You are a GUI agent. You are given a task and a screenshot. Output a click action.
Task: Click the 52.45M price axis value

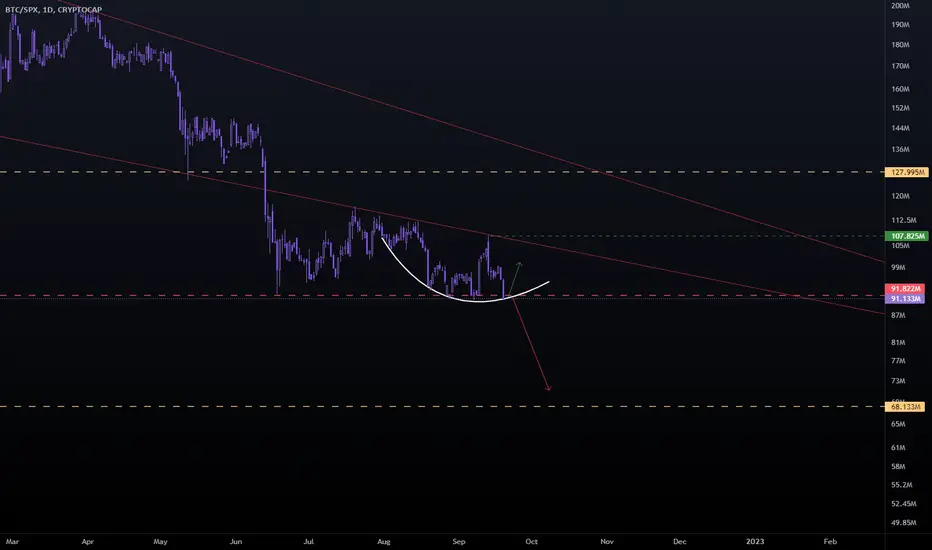click(903, 504)
